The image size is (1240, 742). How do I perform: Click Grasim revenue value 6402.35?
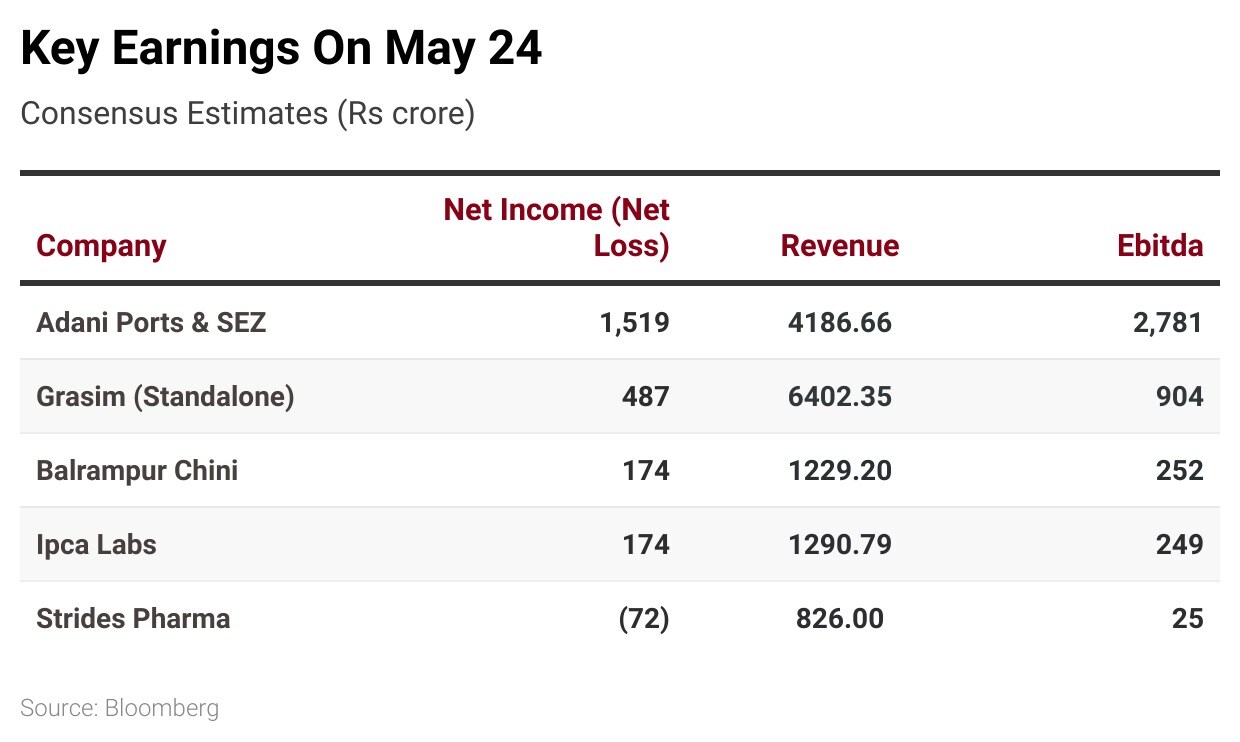[x=839, y=397]
